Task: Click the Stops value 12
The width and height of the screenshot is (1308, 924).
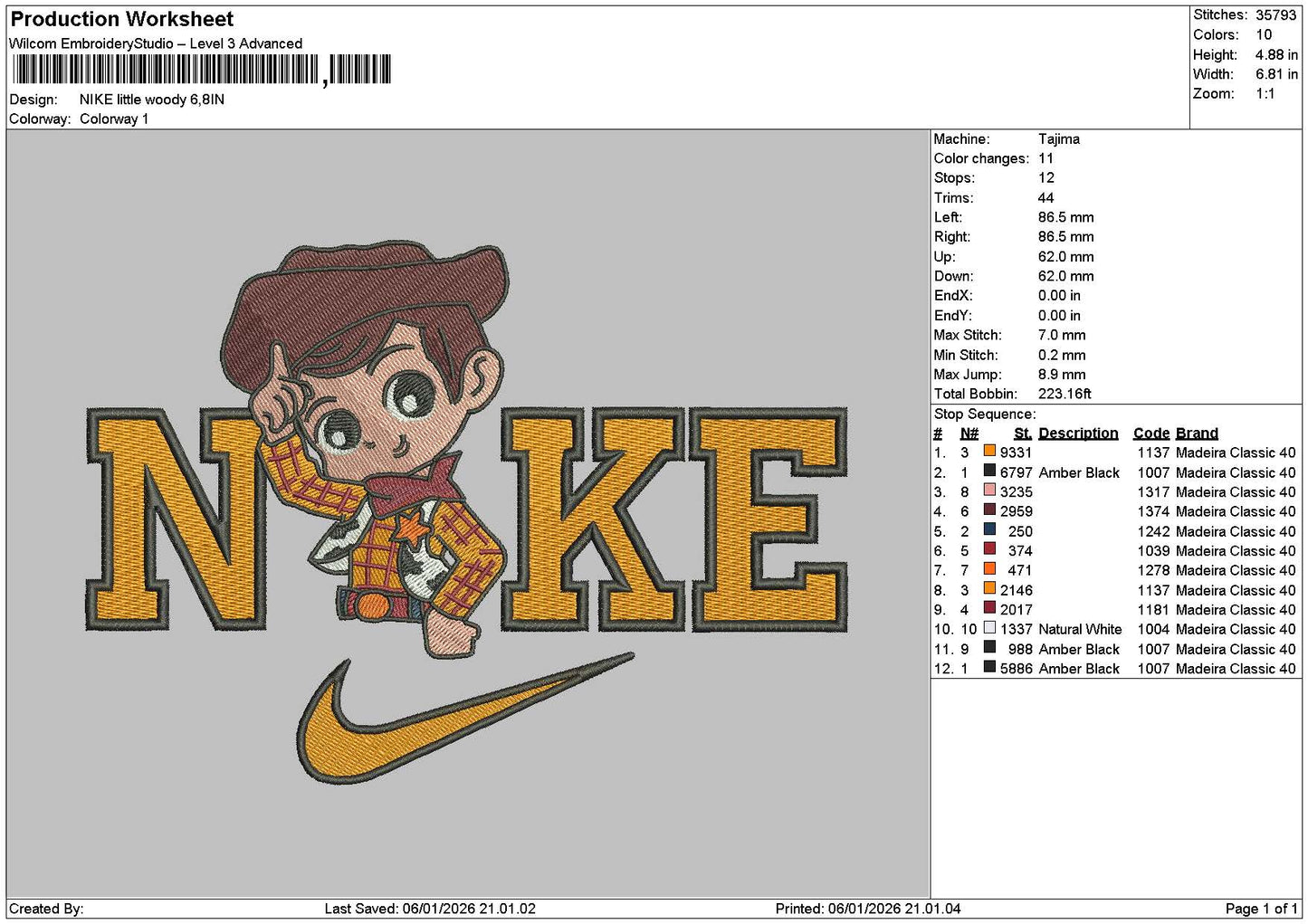Action: point(1046,178)
